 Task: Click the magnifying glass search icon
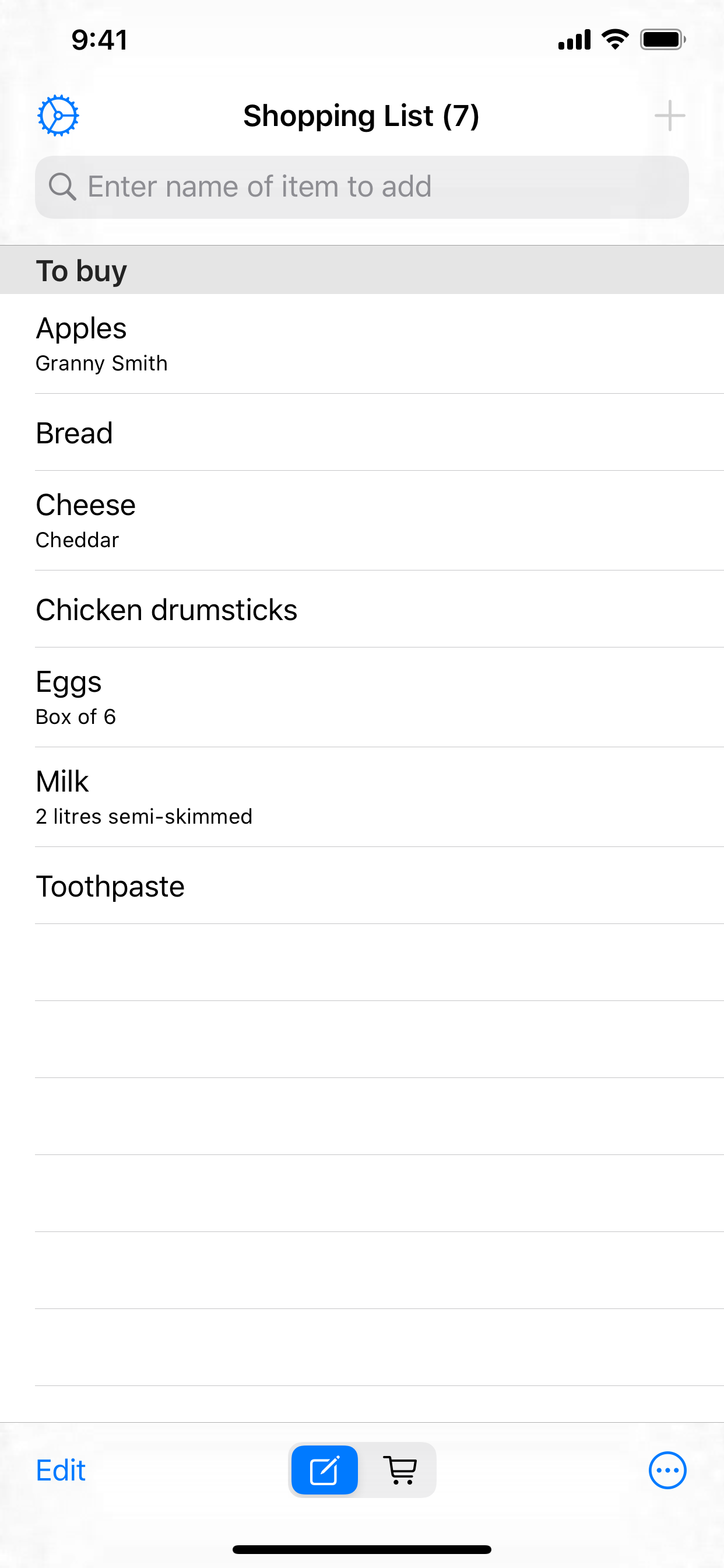pyautogui.click(x=62, y=186)
